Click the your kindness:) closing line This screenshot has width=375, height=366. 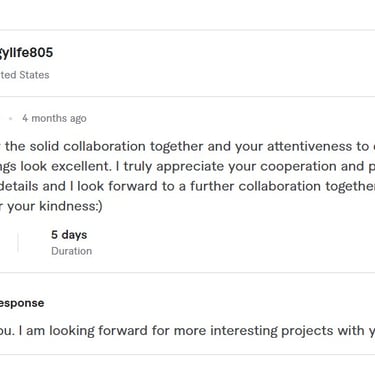51,206
